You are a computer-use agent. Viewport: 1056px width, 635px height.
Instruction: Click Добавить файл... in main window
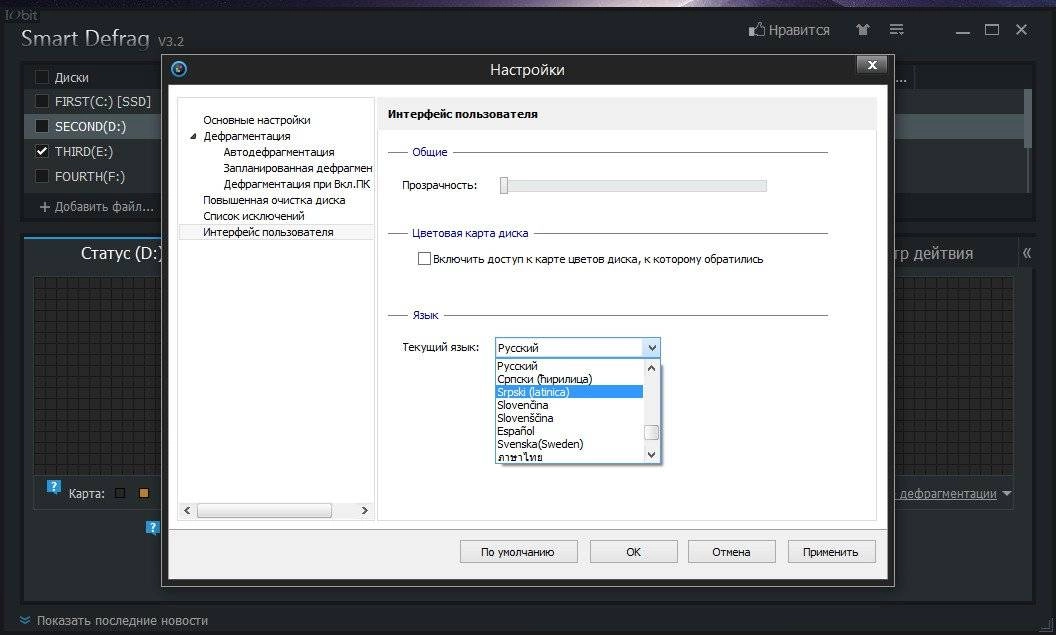[96, 207]
